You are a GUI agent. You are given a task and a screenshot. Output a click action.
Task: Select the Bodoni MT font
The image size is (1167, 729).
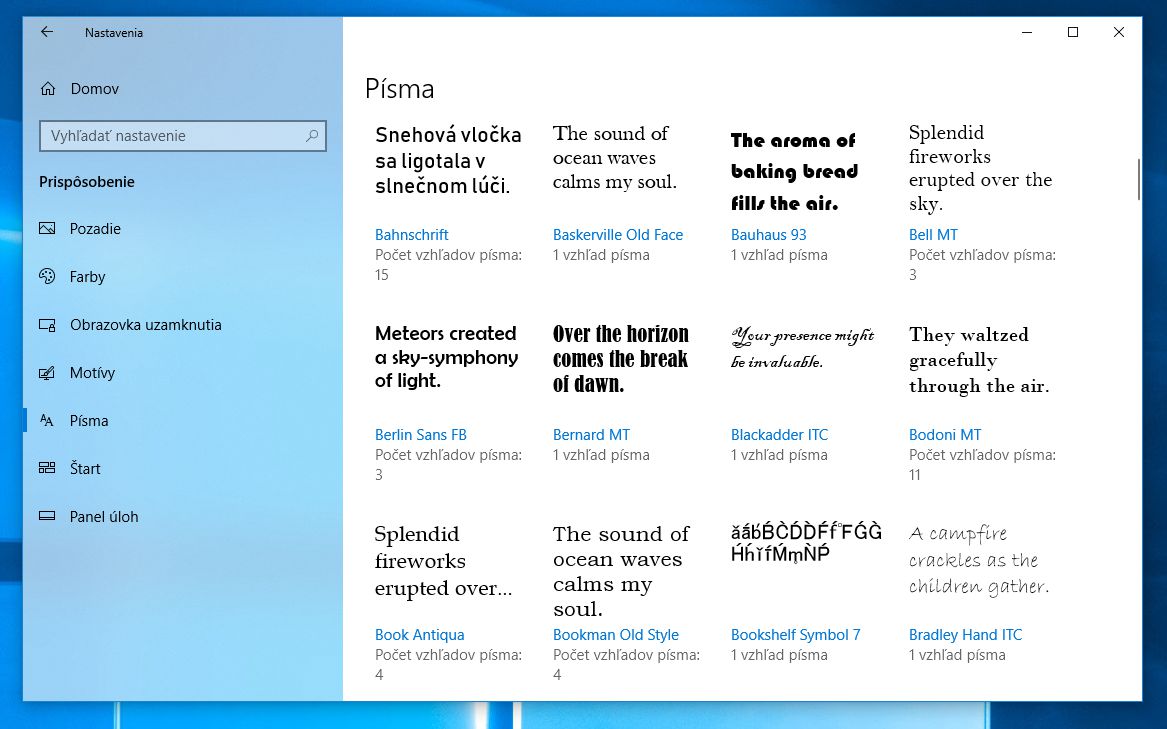[x=945, y=434]
